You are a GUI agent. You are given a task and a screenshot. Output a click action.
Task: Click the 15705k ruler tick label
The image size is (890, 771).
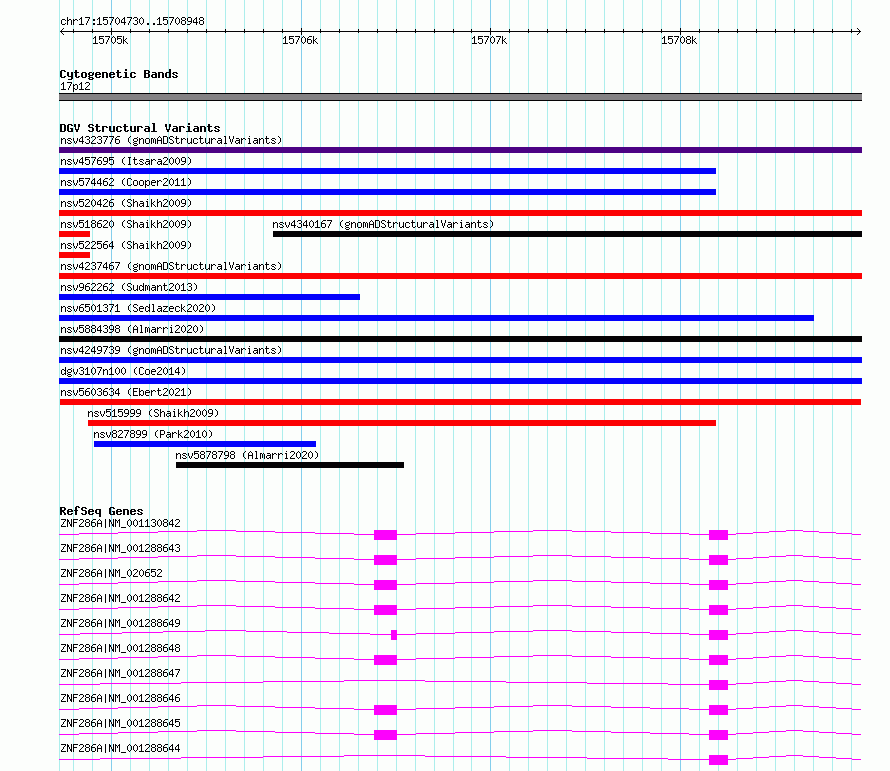pyautogui.click(x=110, y=40)
